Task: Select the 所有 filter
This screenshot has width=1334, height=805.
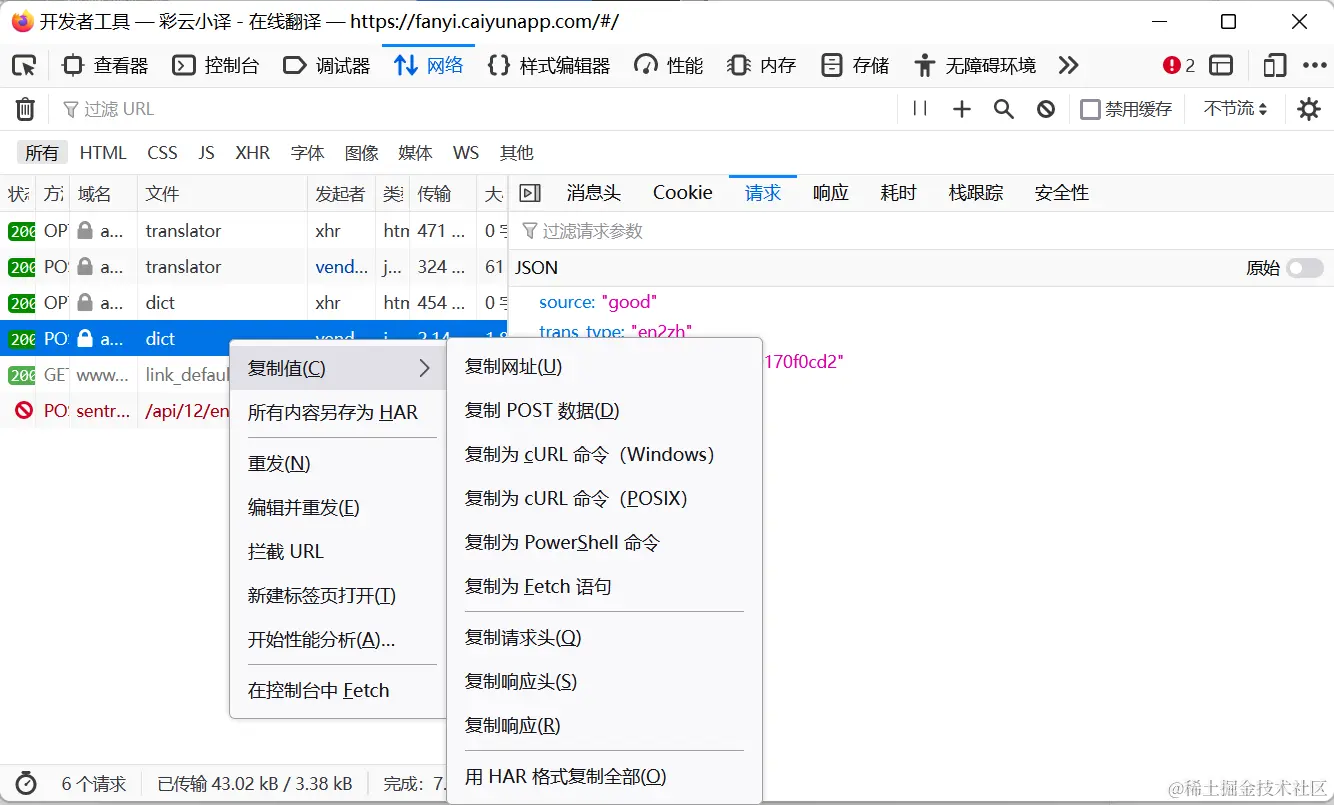Action: click(42, 153)
